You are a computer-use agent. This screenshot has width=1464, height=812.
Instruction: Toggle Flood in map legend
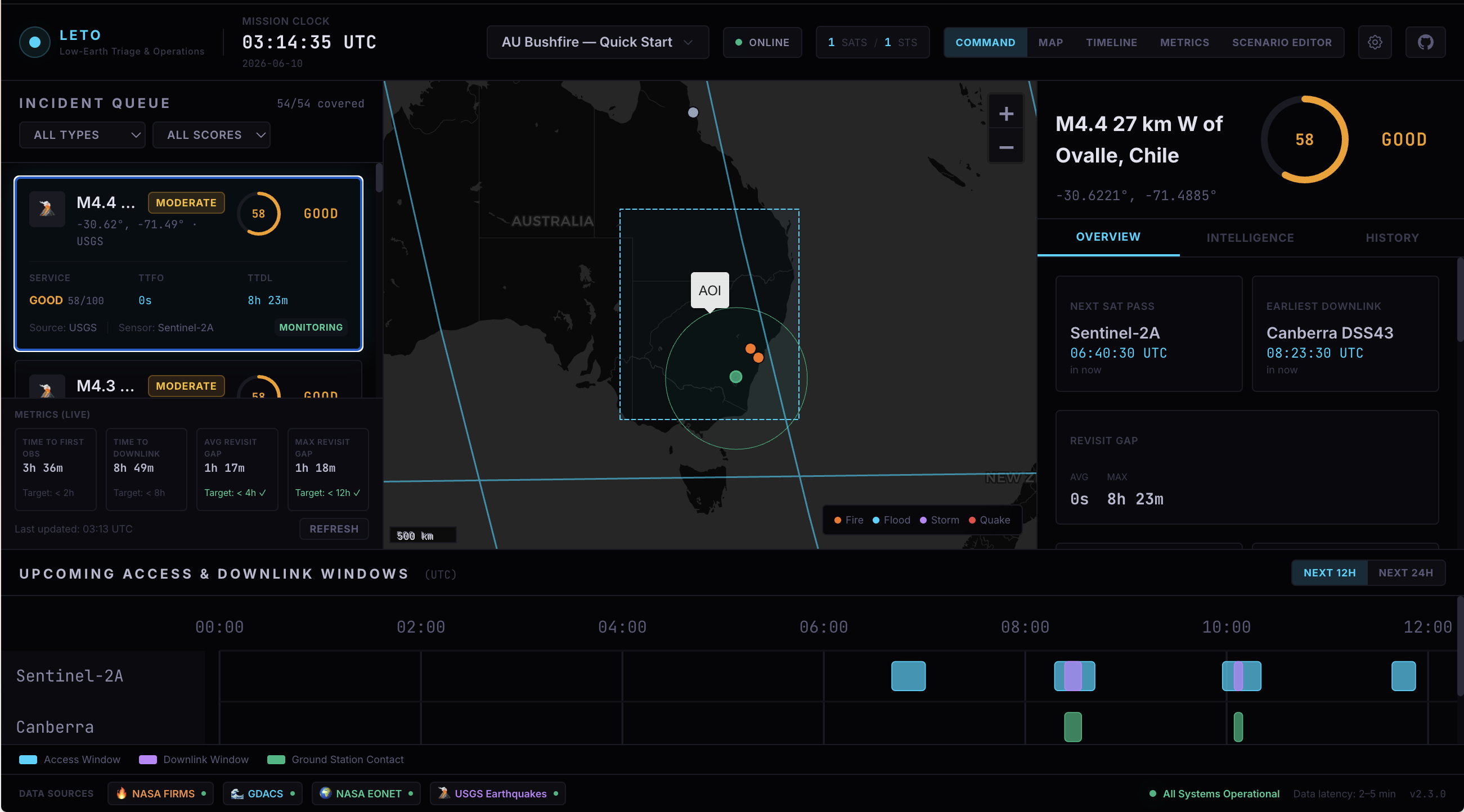tap(891, 520)
